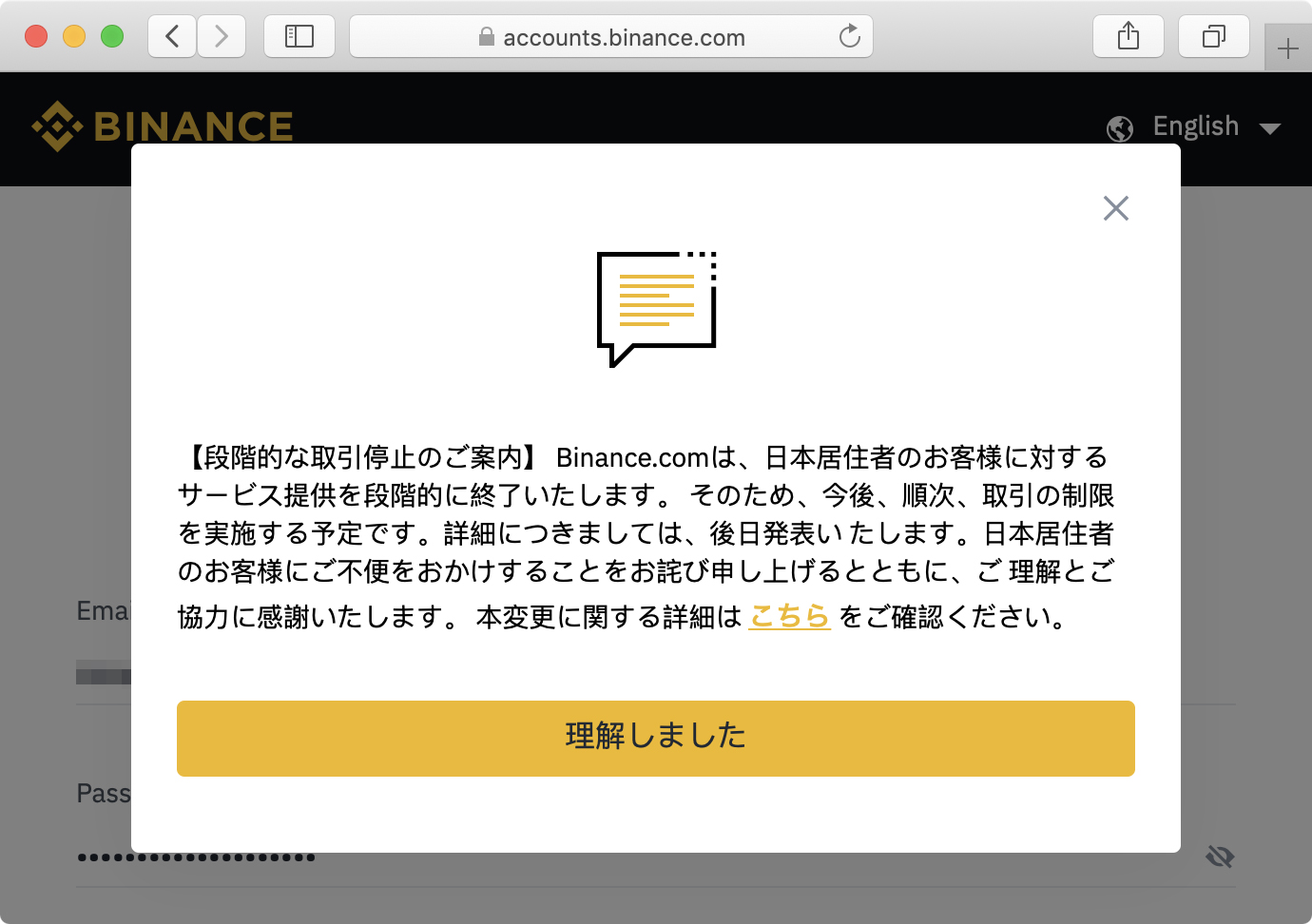Screen dimensions: 1312x924
Task: Click the page reload icon
Action: 849,37
